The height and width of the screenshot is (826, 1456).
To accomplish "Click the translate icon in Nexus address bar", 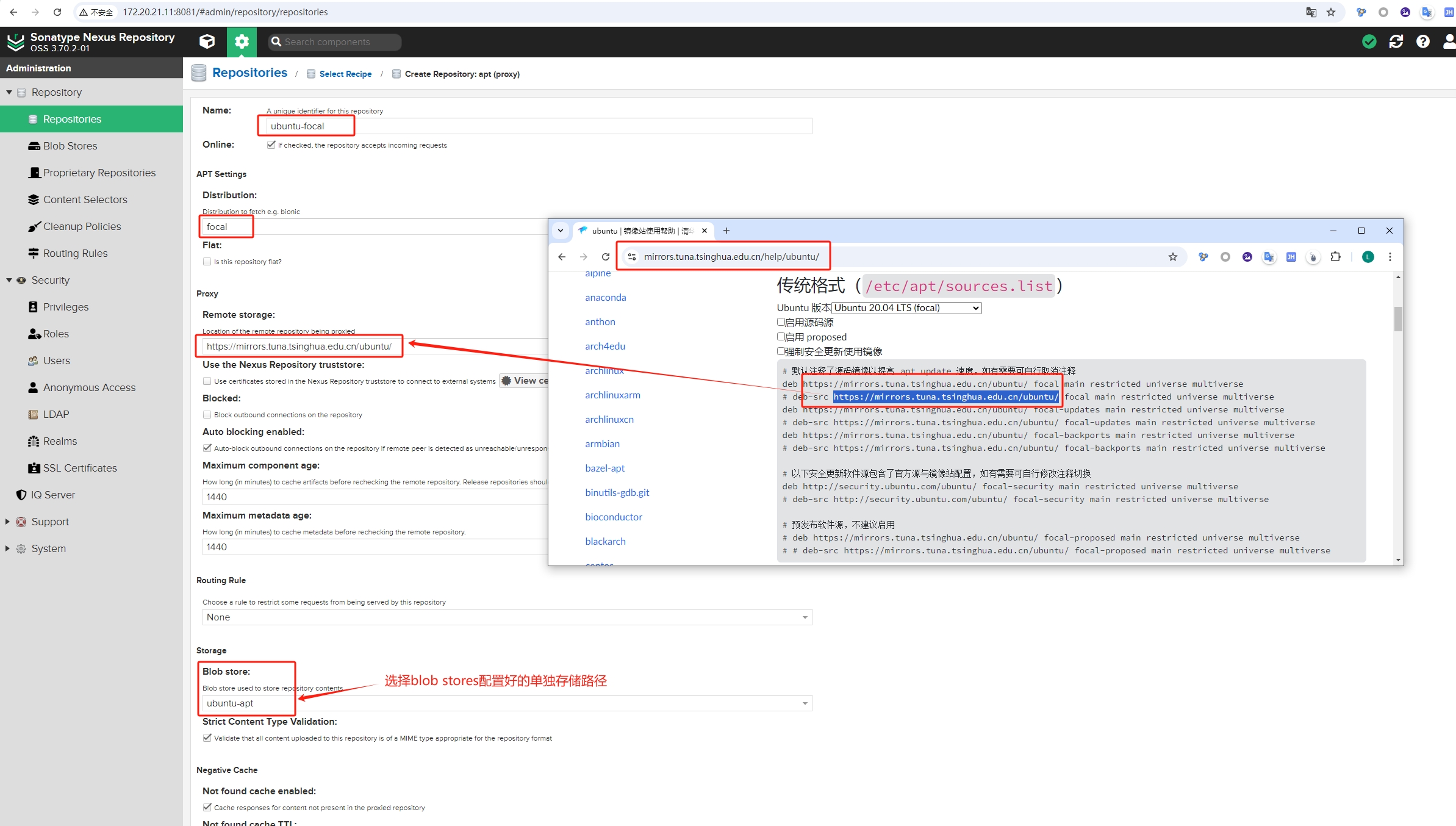I will [x=1311, y=12].
